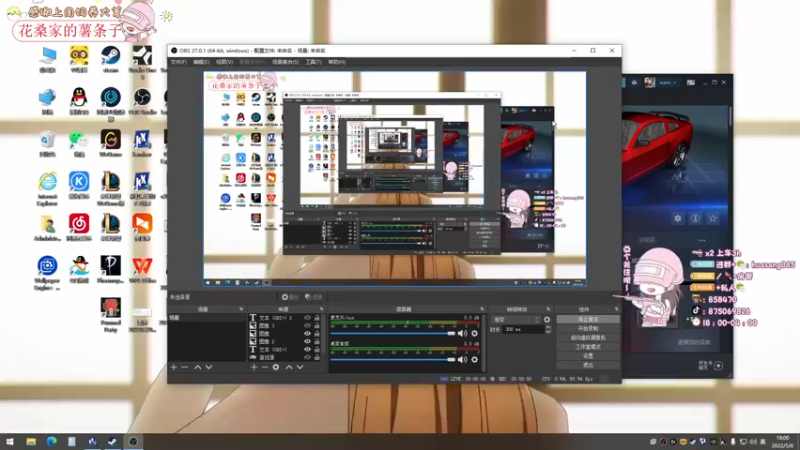Open settings gear for 麦克风/Aux audio

[x=474, y=334]
